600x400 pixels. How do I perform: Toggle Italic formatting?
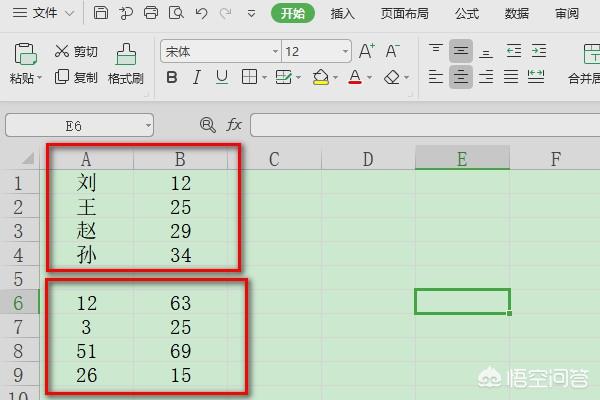tap(197, 77)
